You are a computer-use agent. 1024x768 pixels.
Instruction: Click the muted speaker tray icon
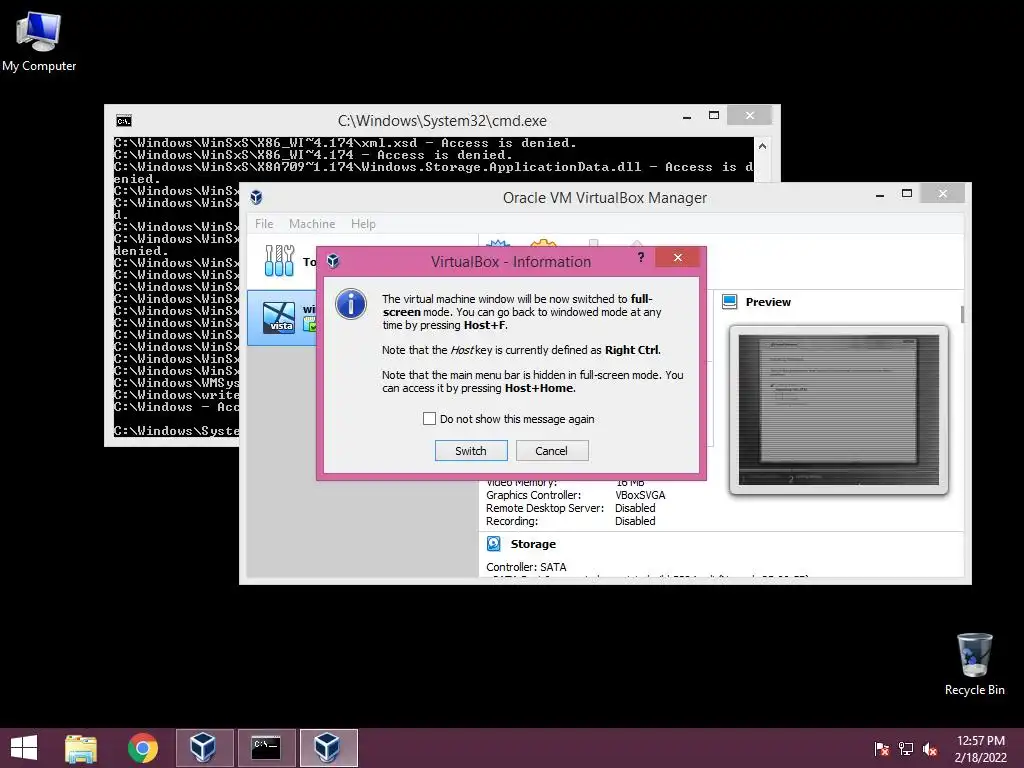[930, 748]
